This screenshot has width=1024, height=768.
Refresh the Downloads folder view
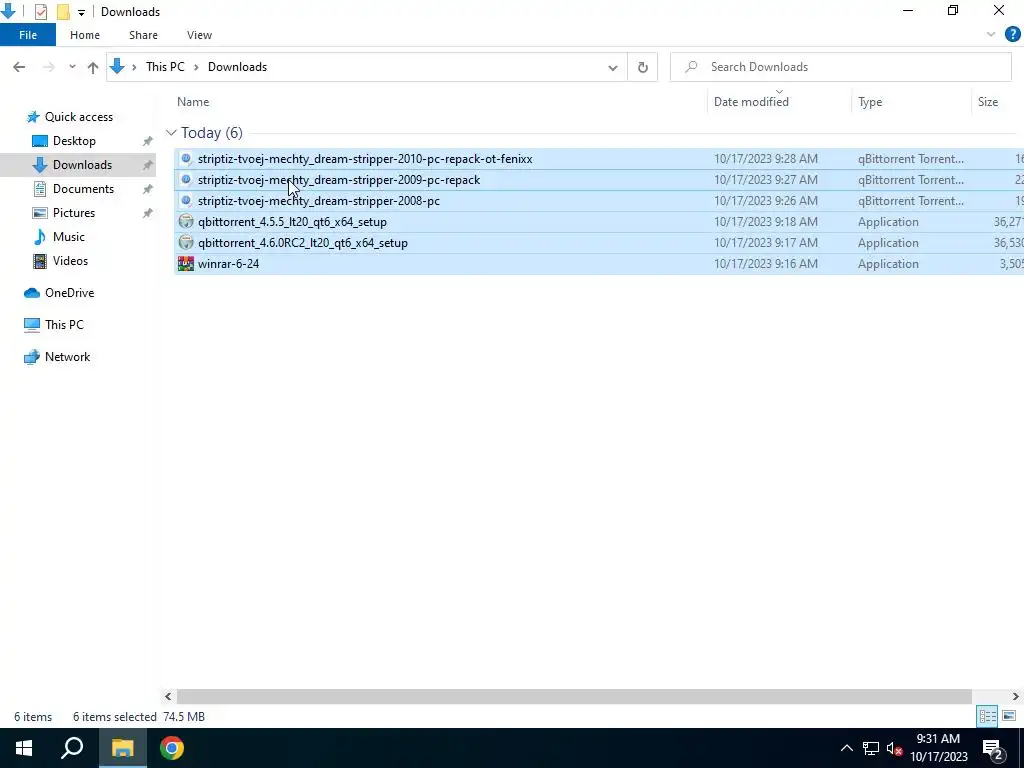pos(643,67)
